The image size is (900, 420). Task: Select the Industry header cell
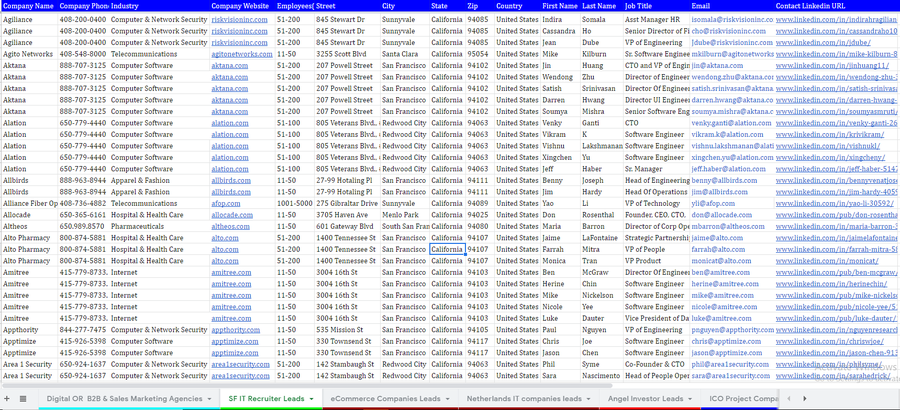159,6
